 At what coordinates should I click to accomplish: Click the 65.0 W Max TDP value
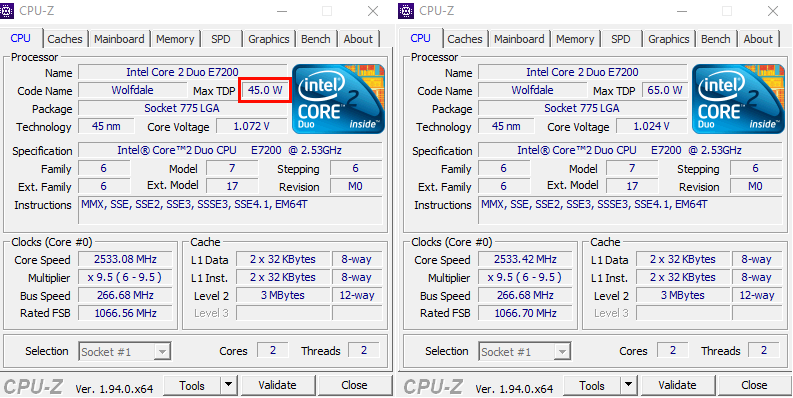[x=665, y=91]
